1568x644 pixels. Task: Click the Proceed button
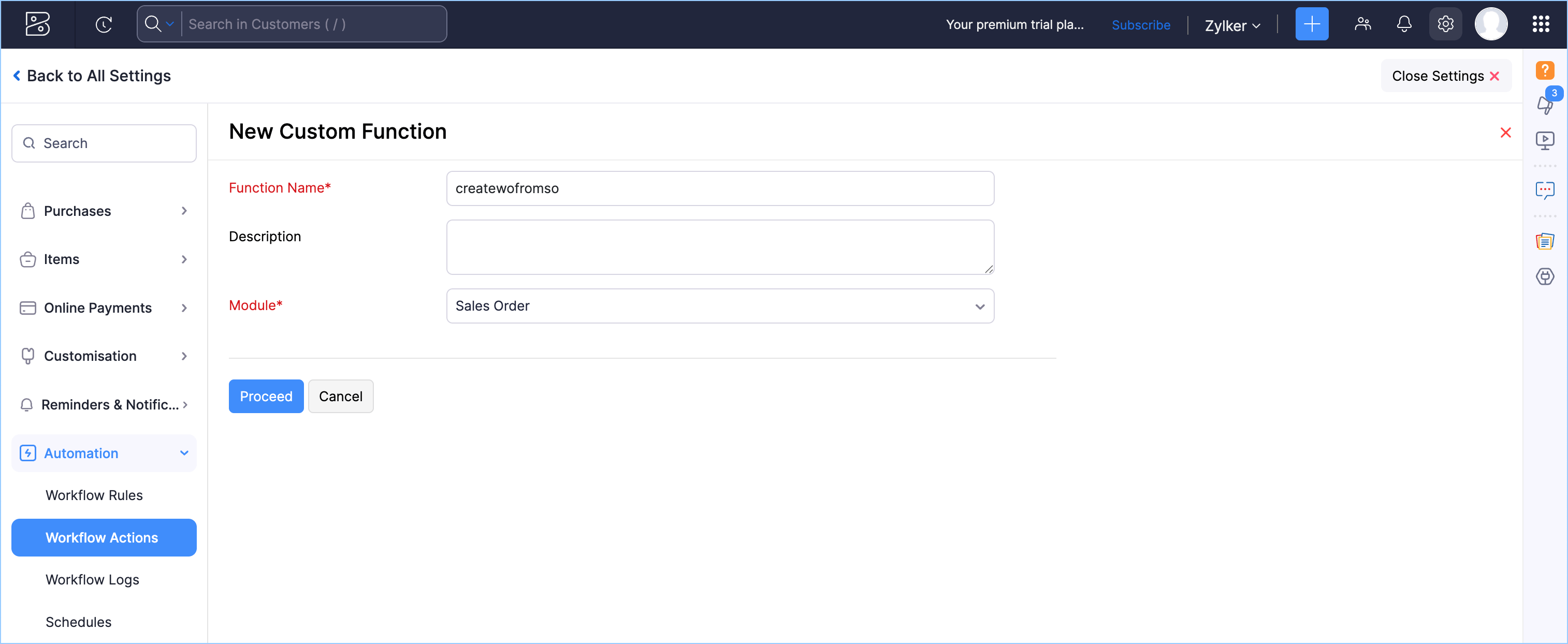(266, 396)
